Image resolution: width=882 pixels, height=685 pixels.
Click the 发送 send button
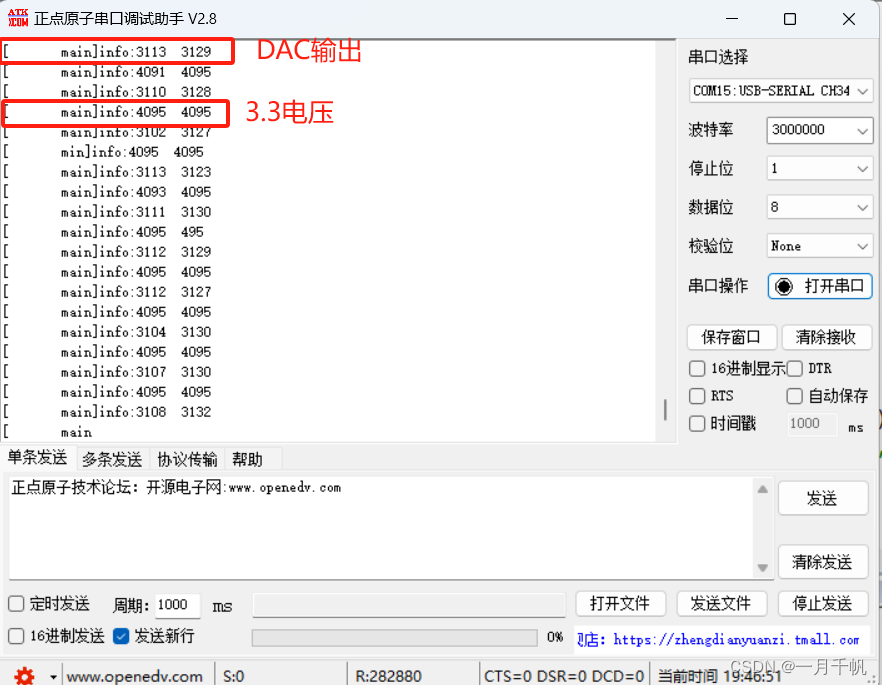pyautogui.click(x=823, y=497)
